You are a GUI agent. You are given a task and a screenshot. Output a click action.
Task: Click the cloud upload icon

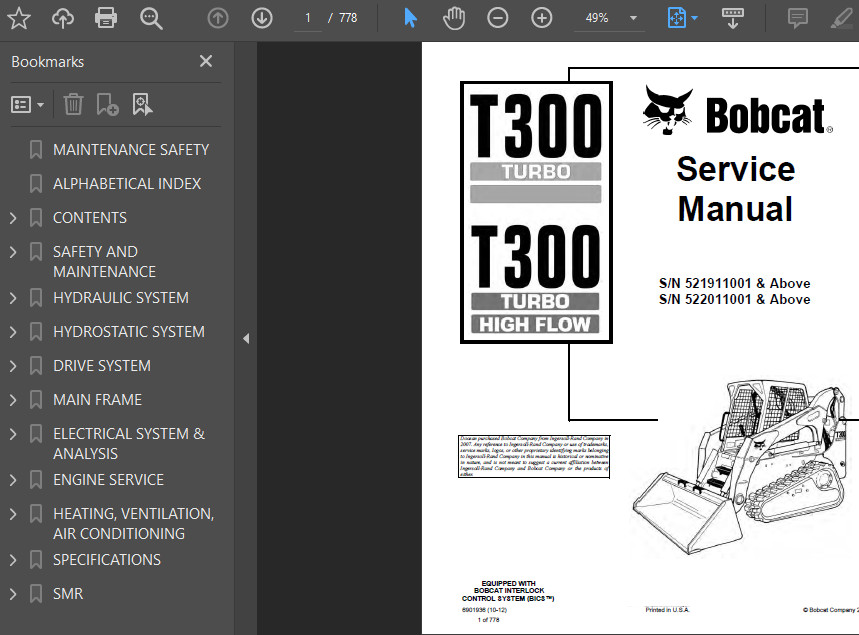click(62, 18)
